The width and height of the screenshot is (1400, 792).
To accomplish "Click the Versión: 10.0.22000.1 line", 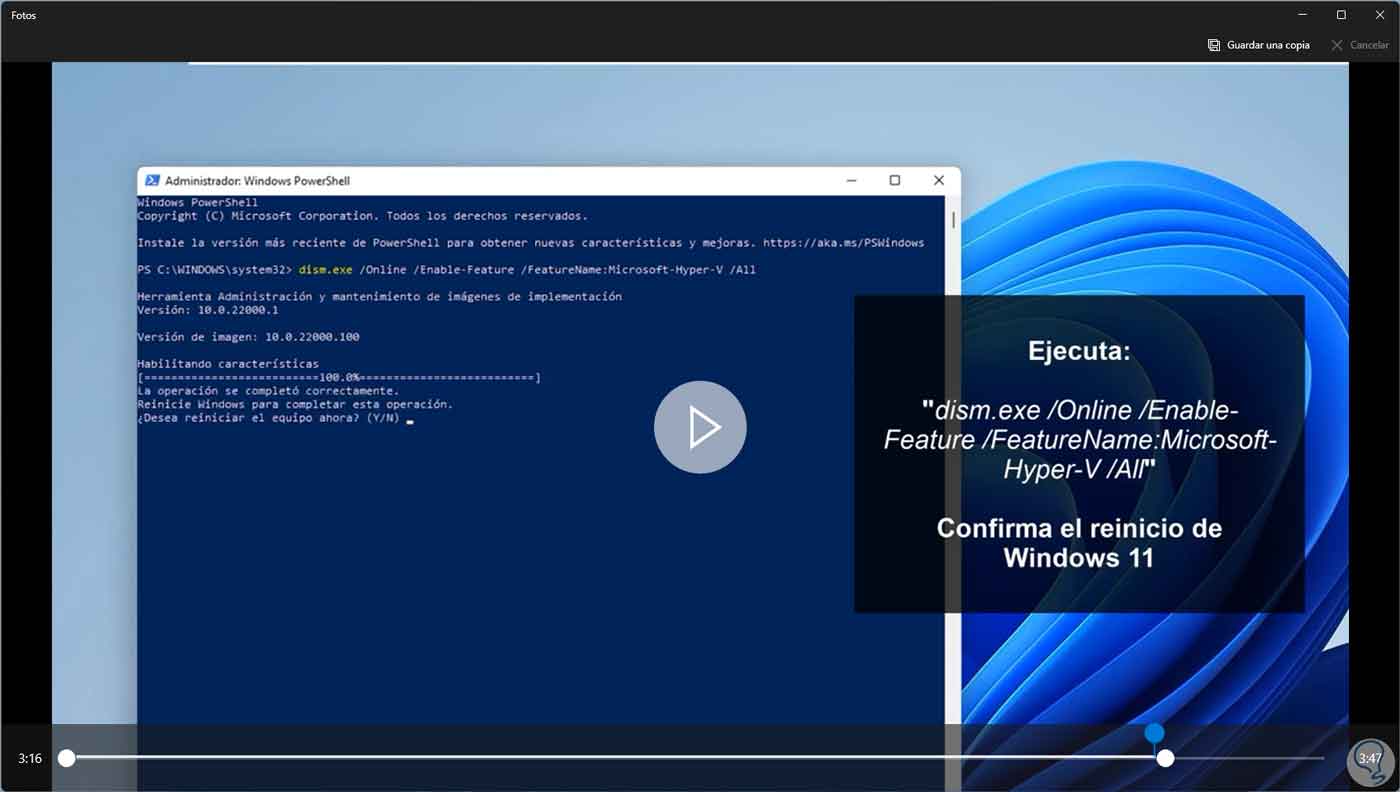I will [x=207, y=310].
